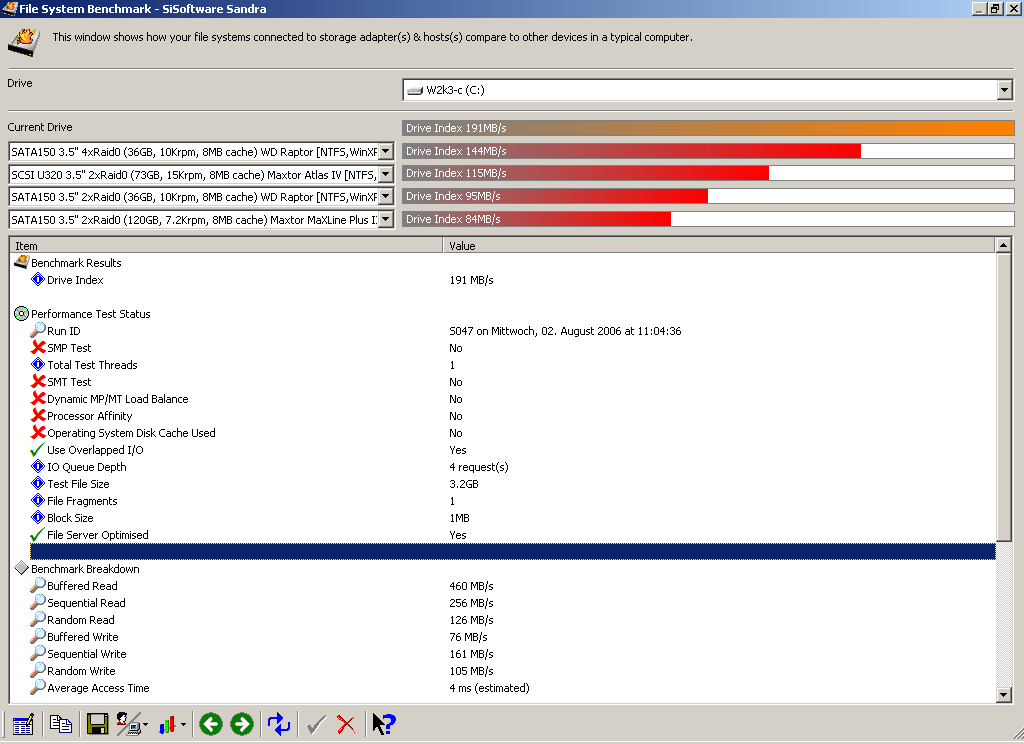Click the Drive Index 115MB/s red bar
The height and width of the screenshot is (744, 1024).
(585, 173)
